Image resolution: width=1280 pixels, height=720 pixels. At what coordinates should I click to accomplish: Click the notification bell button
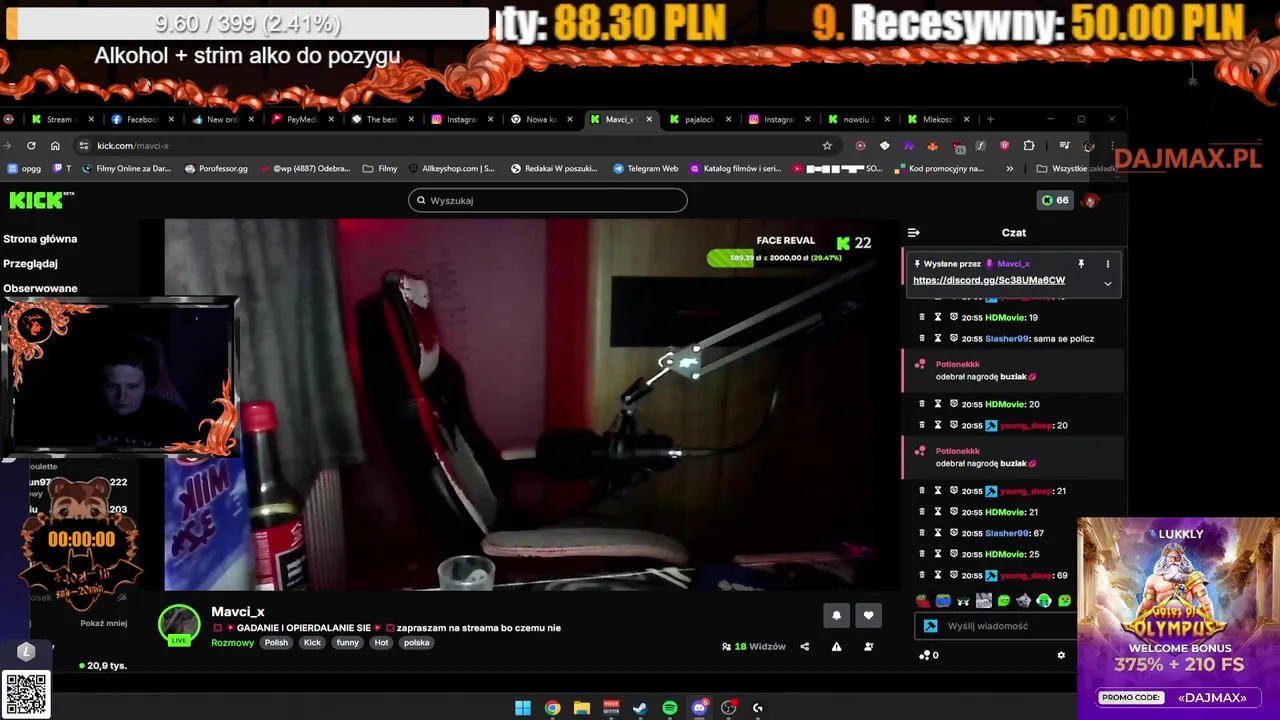pyautogui.click(x=837, y=615)
